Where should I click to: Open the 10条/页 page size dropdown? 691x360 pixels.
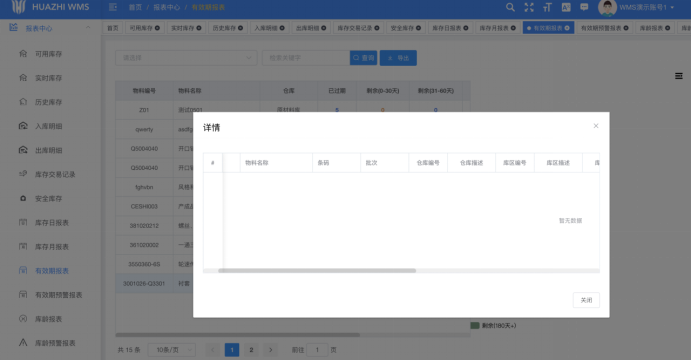tap(172, 350)
